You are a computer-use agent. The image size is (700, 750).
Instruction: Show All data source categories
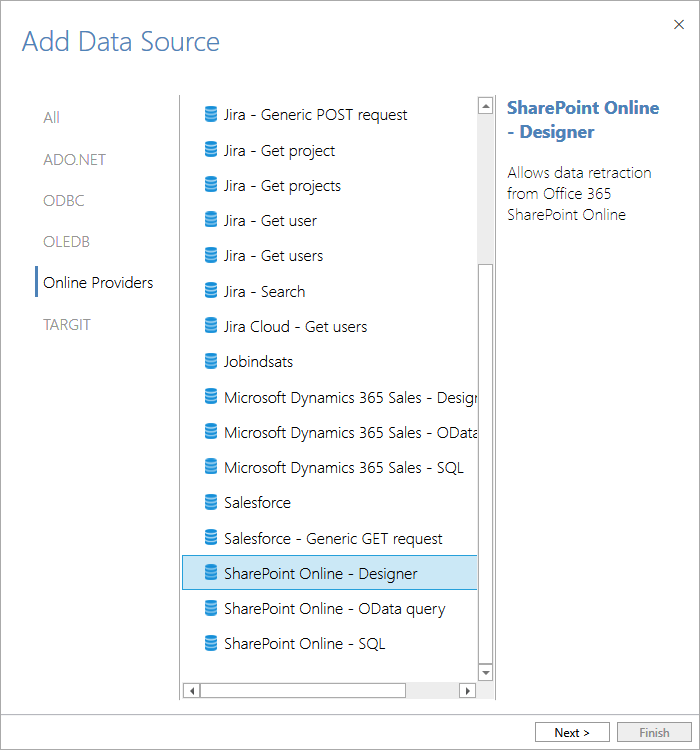tap(51, 118)
